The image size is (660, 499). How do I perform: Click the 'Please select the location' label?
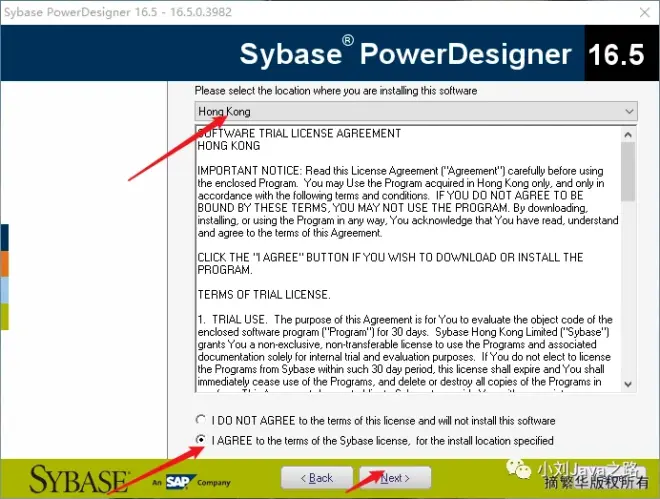click(335, 90)
